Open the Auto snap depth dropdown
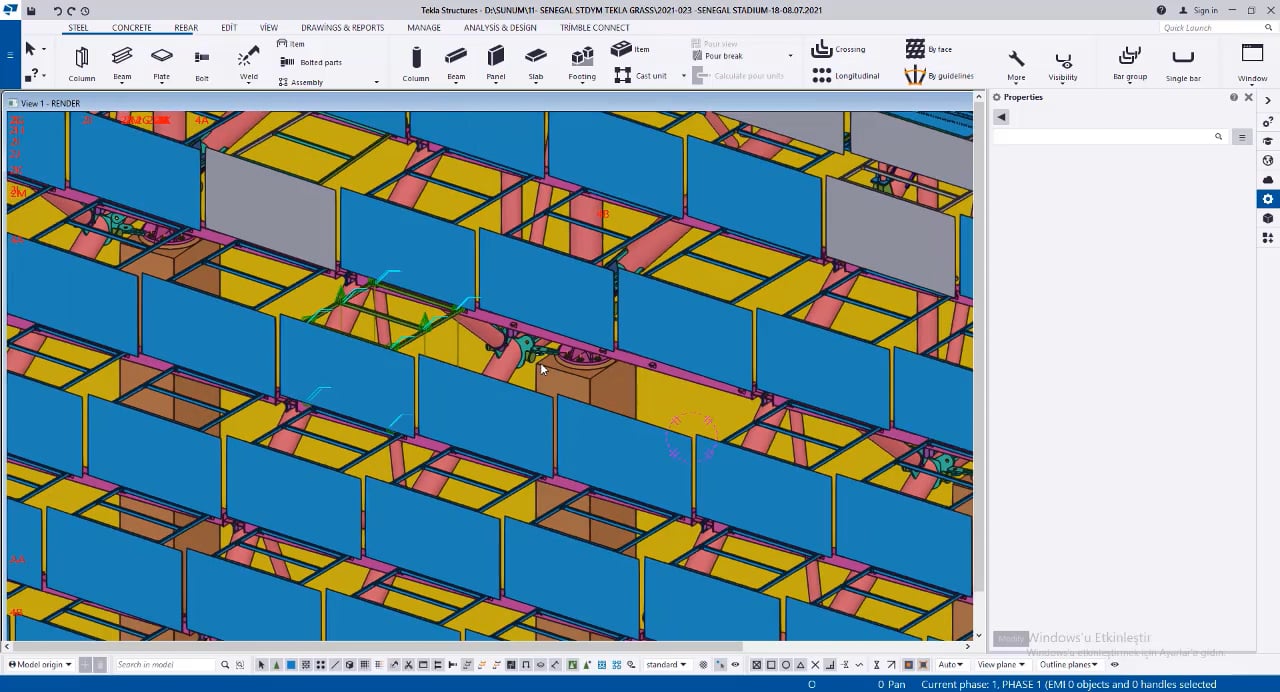This screenshot has width=1280, height=692. pyautogui.click(x=951, y=664)
